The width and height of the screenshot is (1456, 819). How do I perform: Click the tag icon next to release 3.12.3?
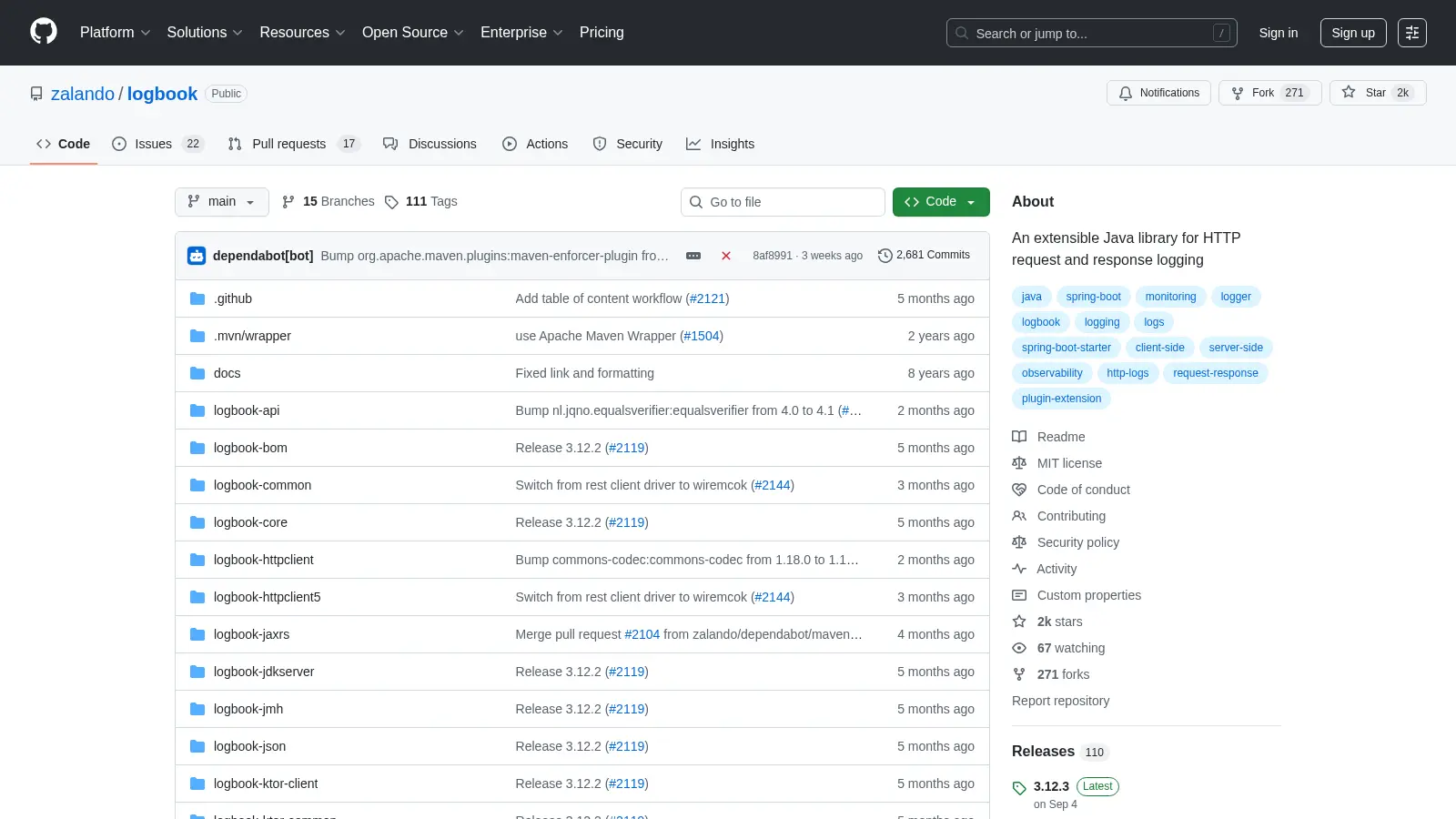point(1019,788)
